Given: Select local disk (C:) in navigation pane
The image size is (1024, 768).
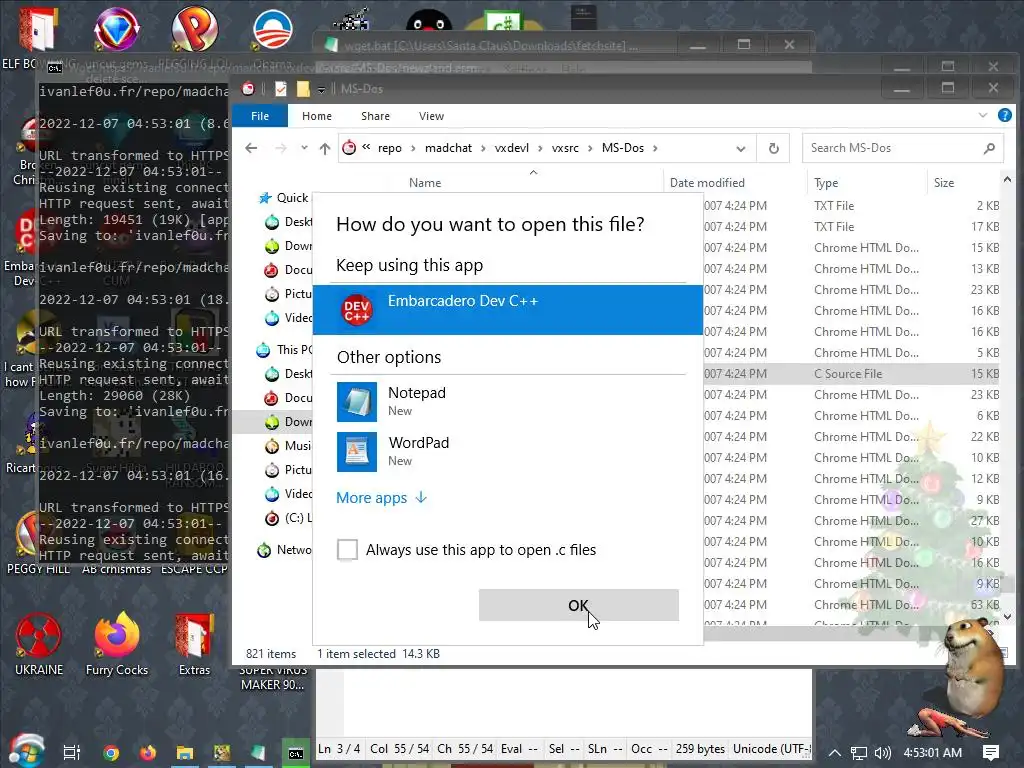Looking at the screenshot, I should tap(289, 518).
